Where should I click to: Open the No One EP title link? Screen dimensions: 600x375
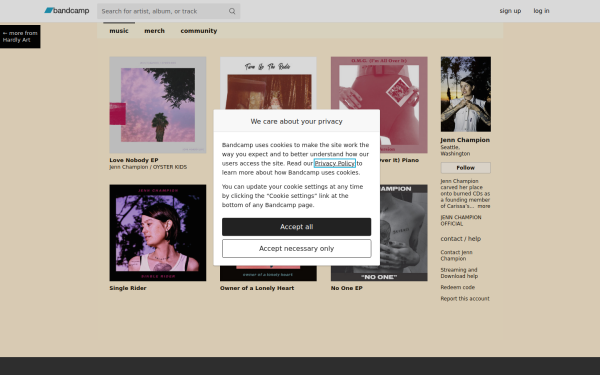(x=347, y=288)
